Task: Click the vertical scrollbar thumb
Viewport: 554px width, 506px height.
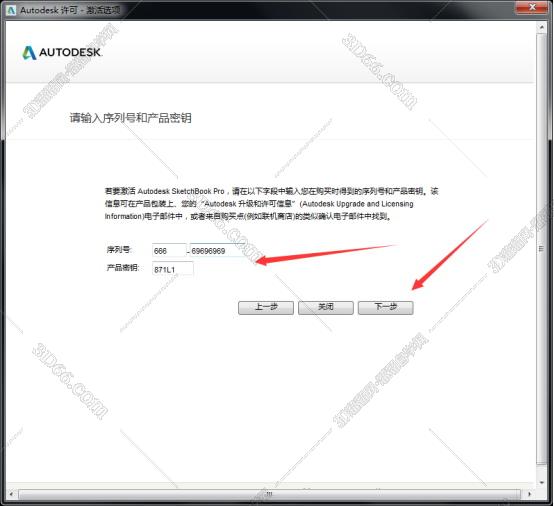Action: click(541, 249)
